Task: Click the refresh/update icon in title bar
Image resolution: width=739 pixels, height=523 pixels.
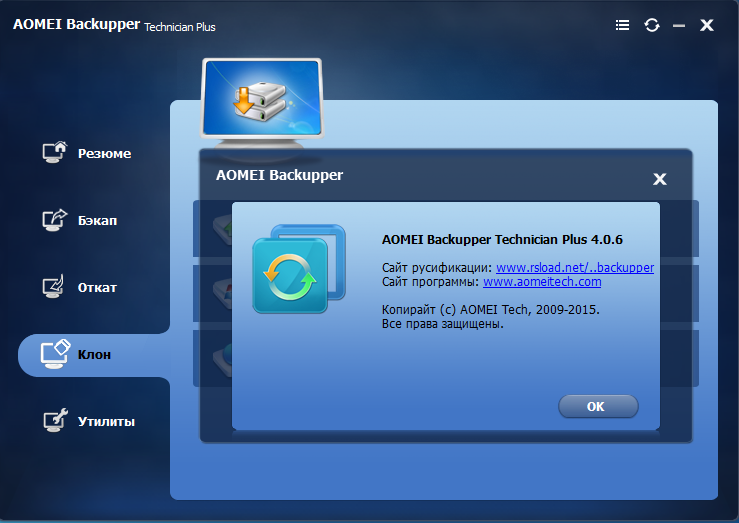Action: 652,25
